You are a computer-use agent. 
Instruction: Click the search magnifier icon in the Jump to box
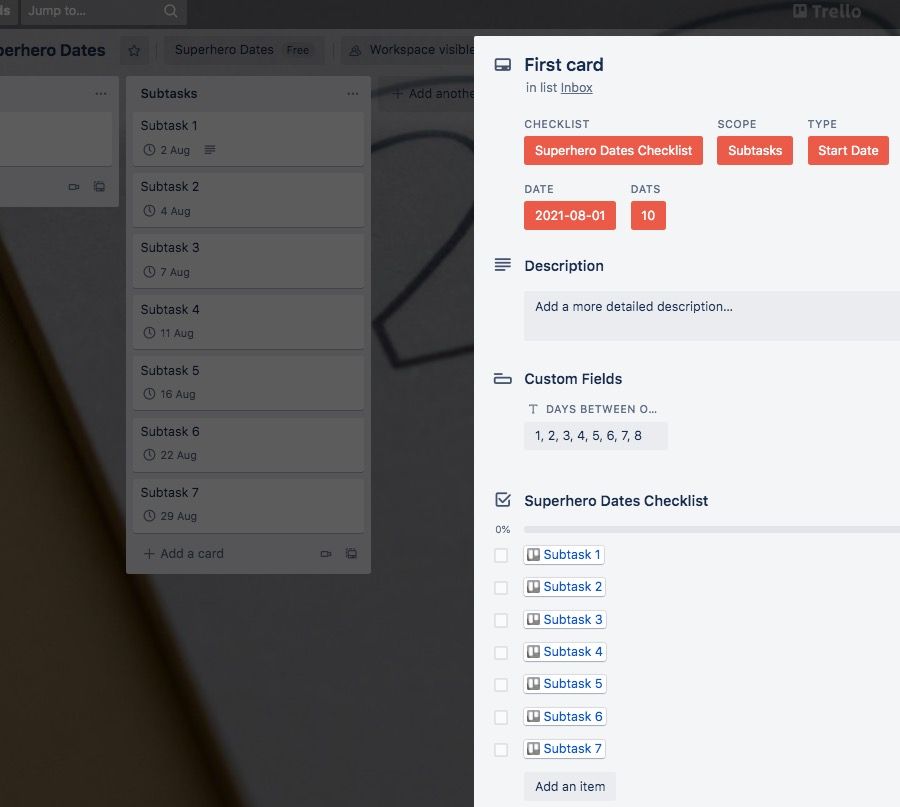pyautogui.click(x=170, y=11)
